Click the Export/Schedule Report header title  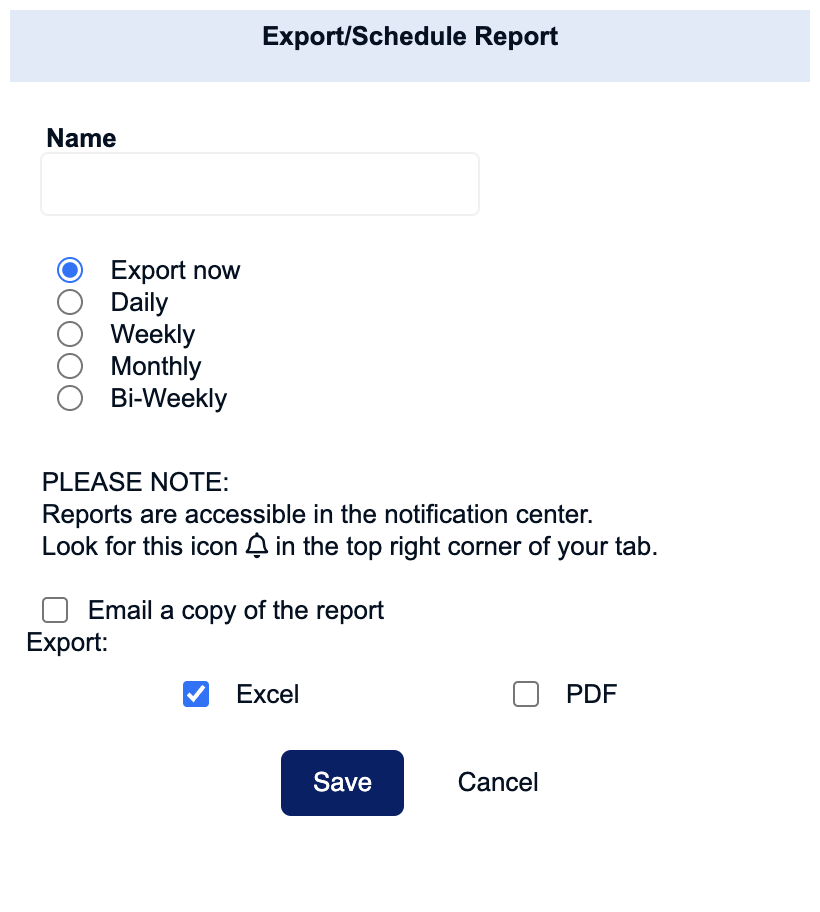tap(410, 36)
